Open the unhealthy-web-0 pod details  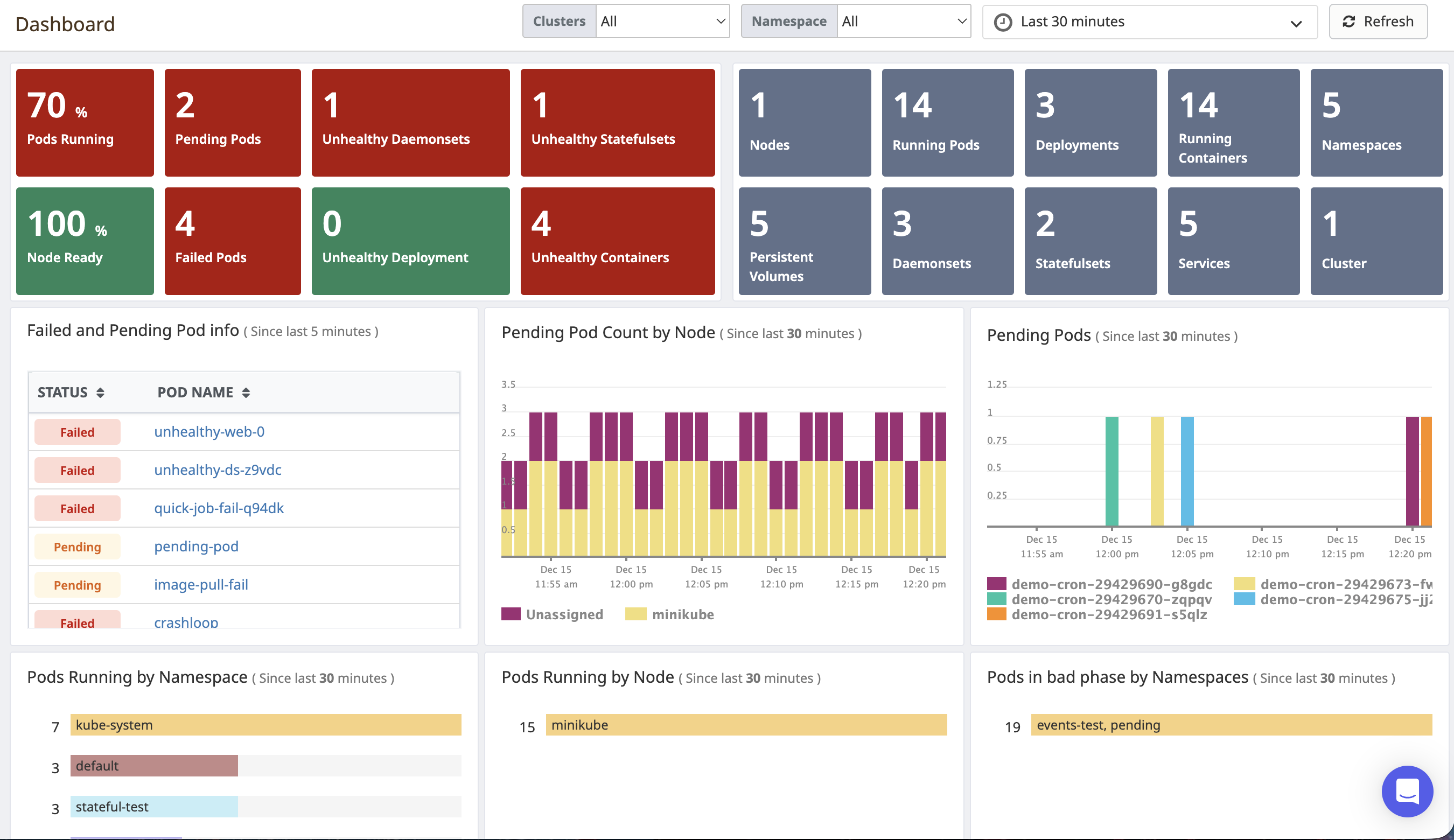[209, 431]
